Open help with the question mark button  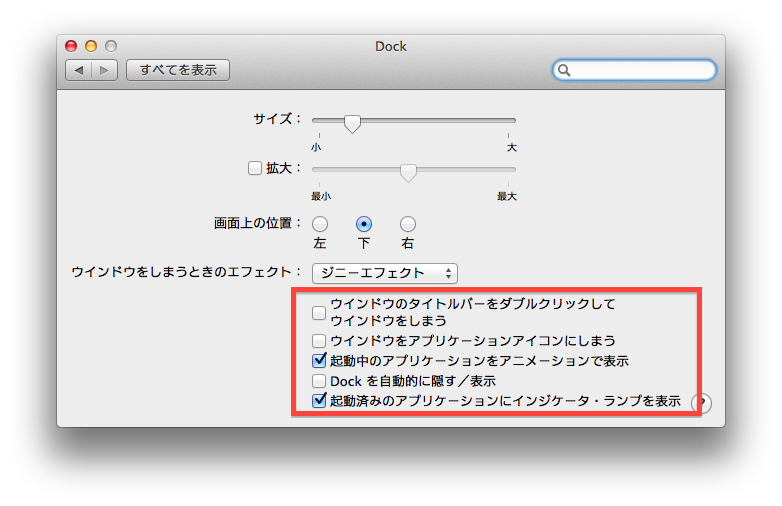pos(701,403)
